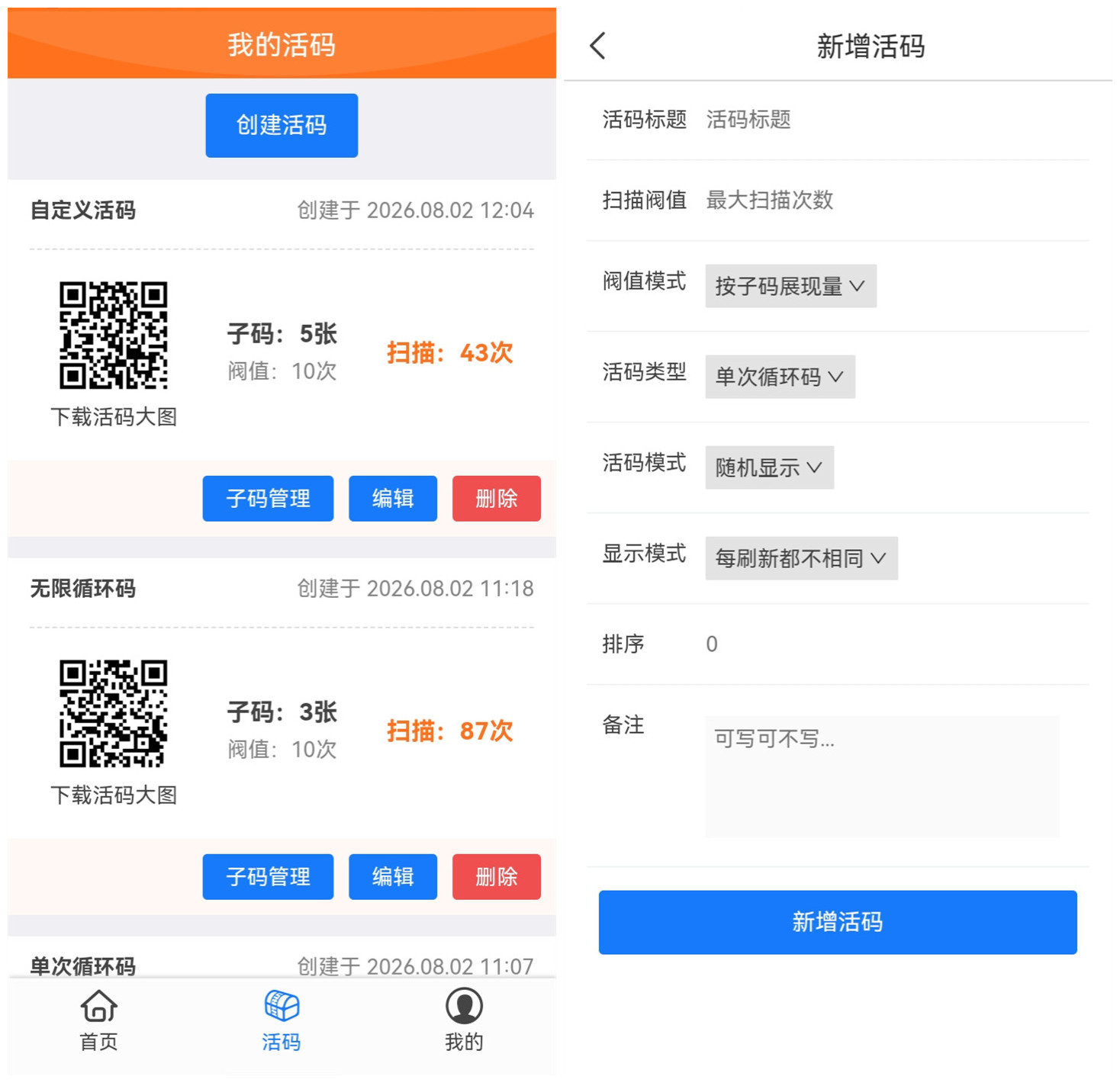This screenshot has width=1120, height=1083.
Task: Open 子码管理 for 无限循环码
Action: (x=268, y=877)
